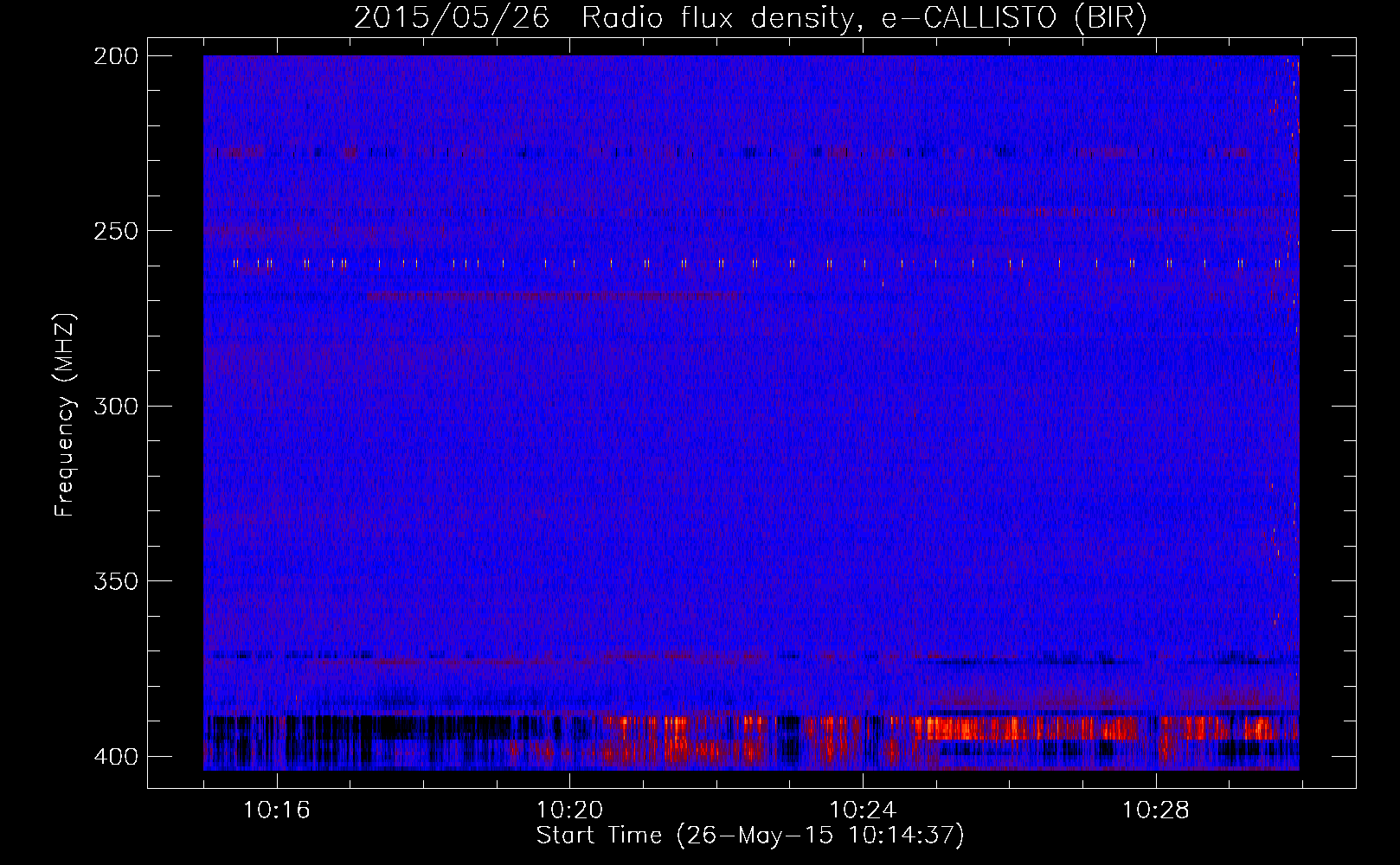Select the '250' frequency axis label
This screenshot has height=865, width=1400.
(115, 231)
